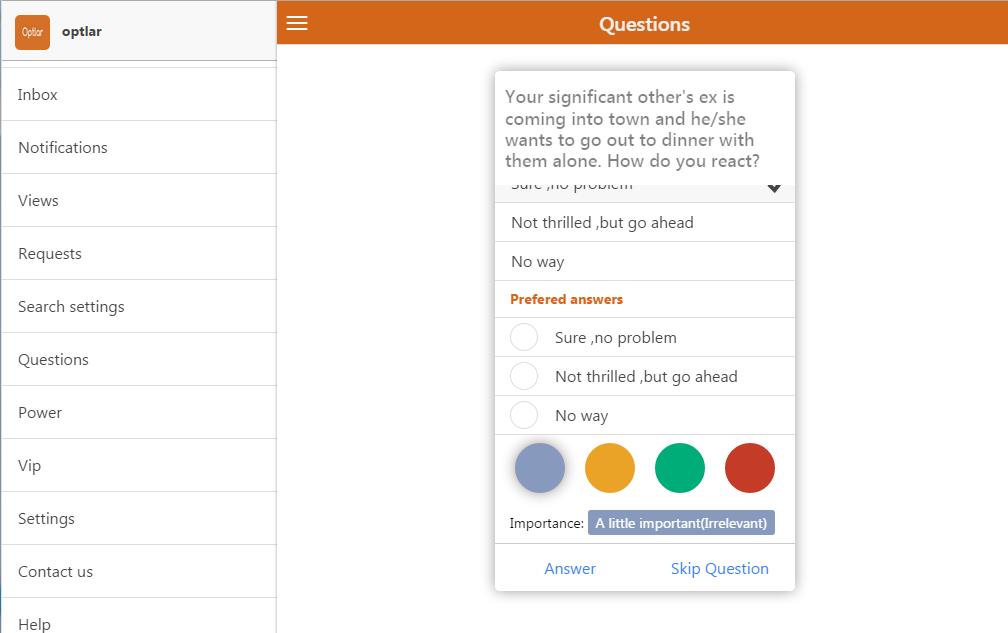Open the Vip sidebar item
This screenshot has height=633, width=1008.
click(x=30, y=466)
